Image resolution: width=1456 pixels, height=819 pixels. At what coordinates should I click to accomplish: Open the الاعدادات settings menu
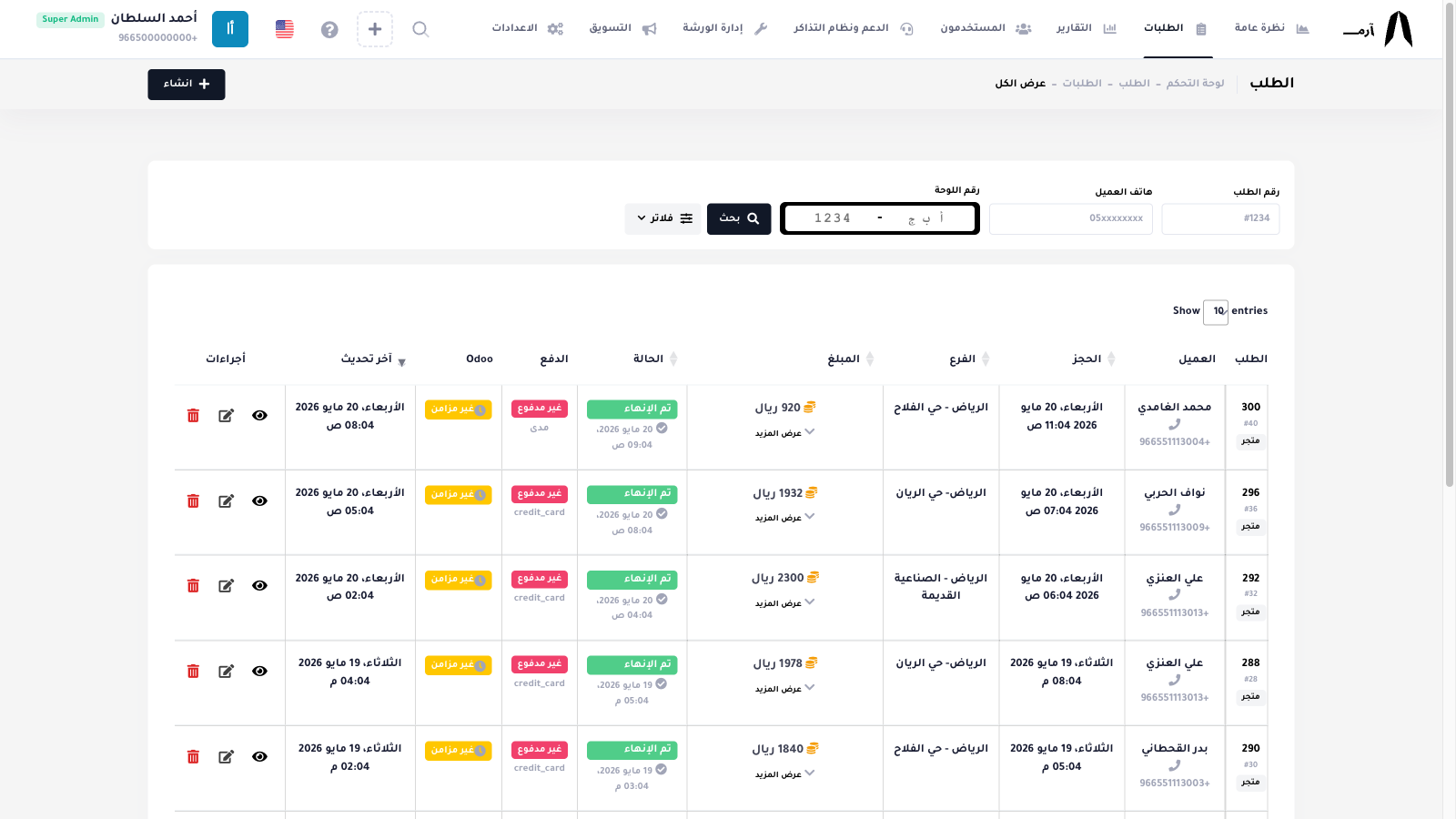(x=528, y=28)
